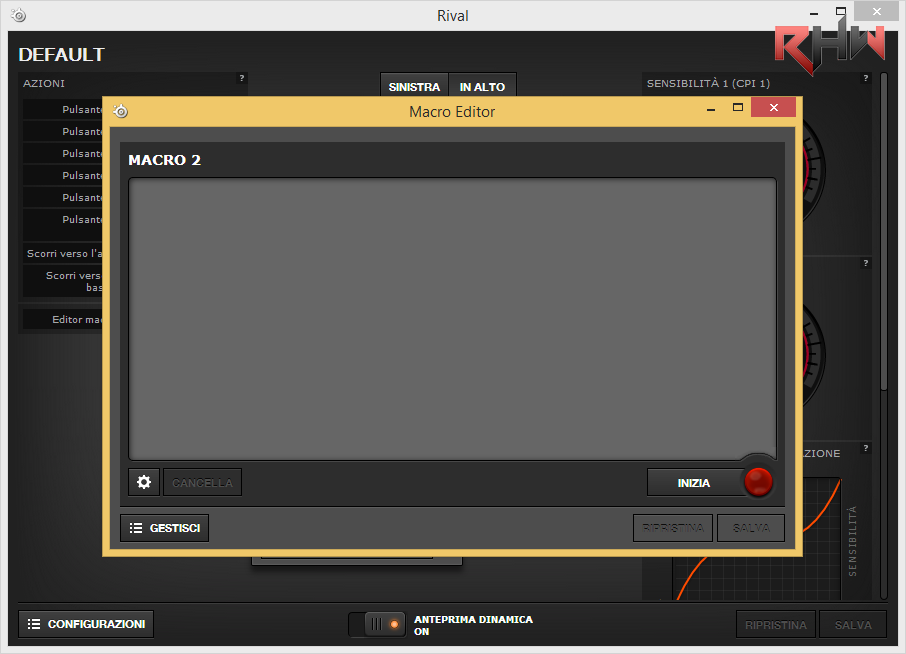Select the SINISTRA tab
Image resolution: width=906 pixels, height=654 pixels.
[414, 87]
